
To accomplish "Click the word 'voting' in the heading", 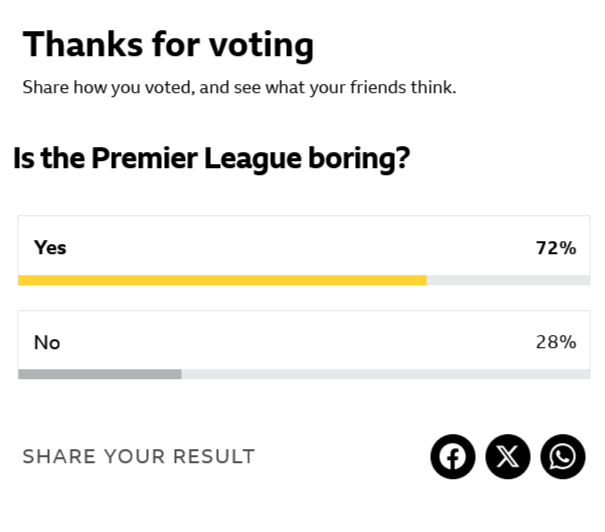I will tap(261, 46).
